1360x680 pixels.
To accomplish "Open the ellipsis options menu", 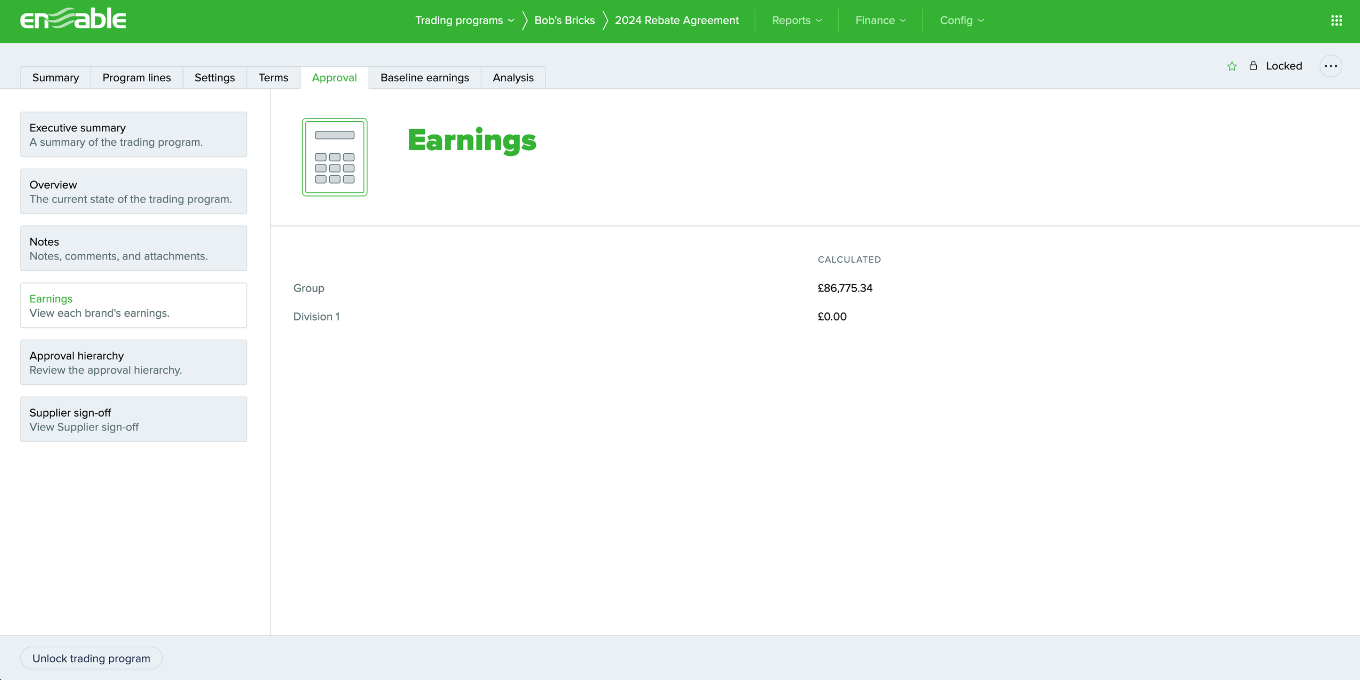I will pyautogui.click(x=1330, y=65).
